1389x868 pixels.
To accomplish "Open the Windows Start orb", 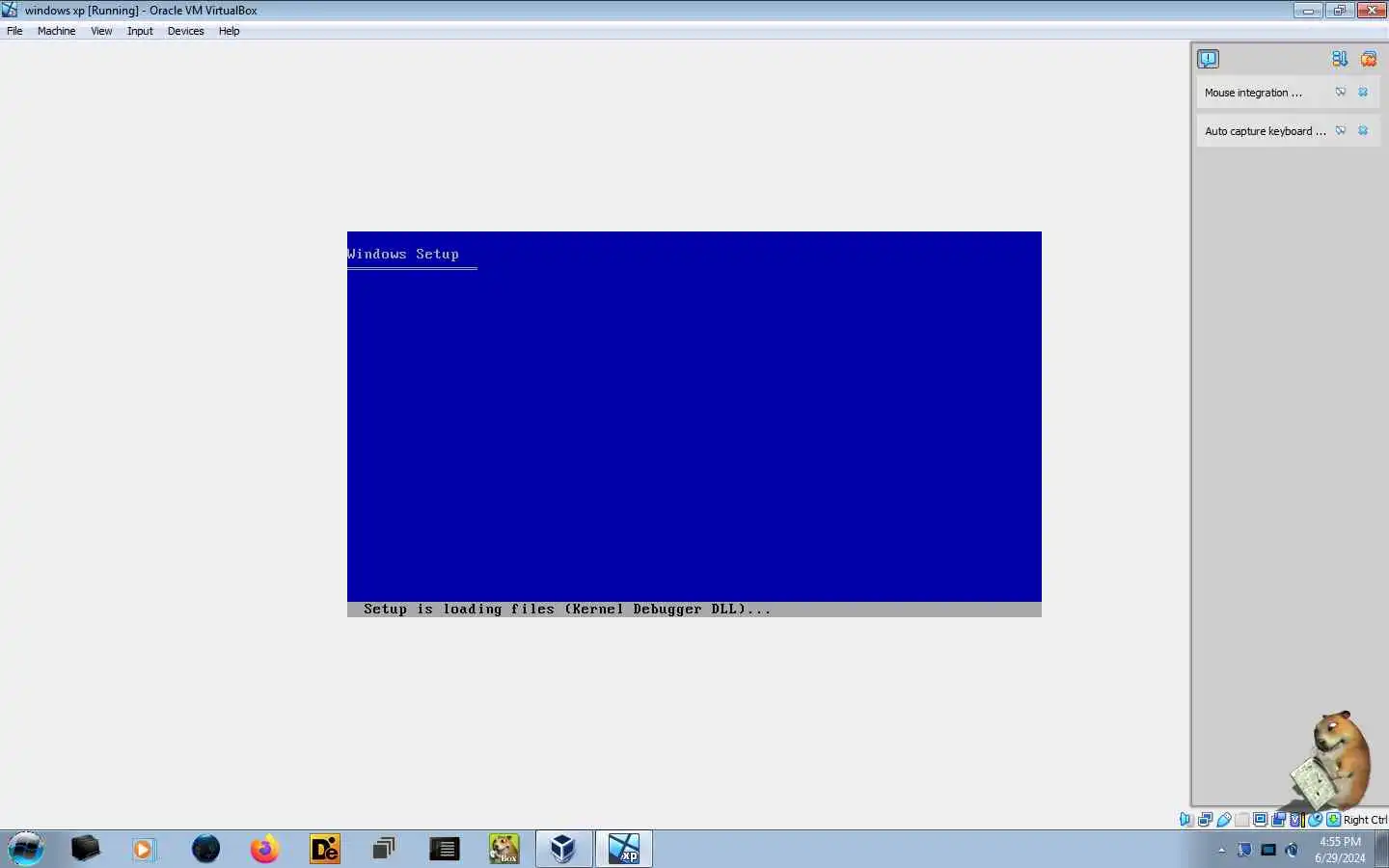I will (x=26, y=849).
